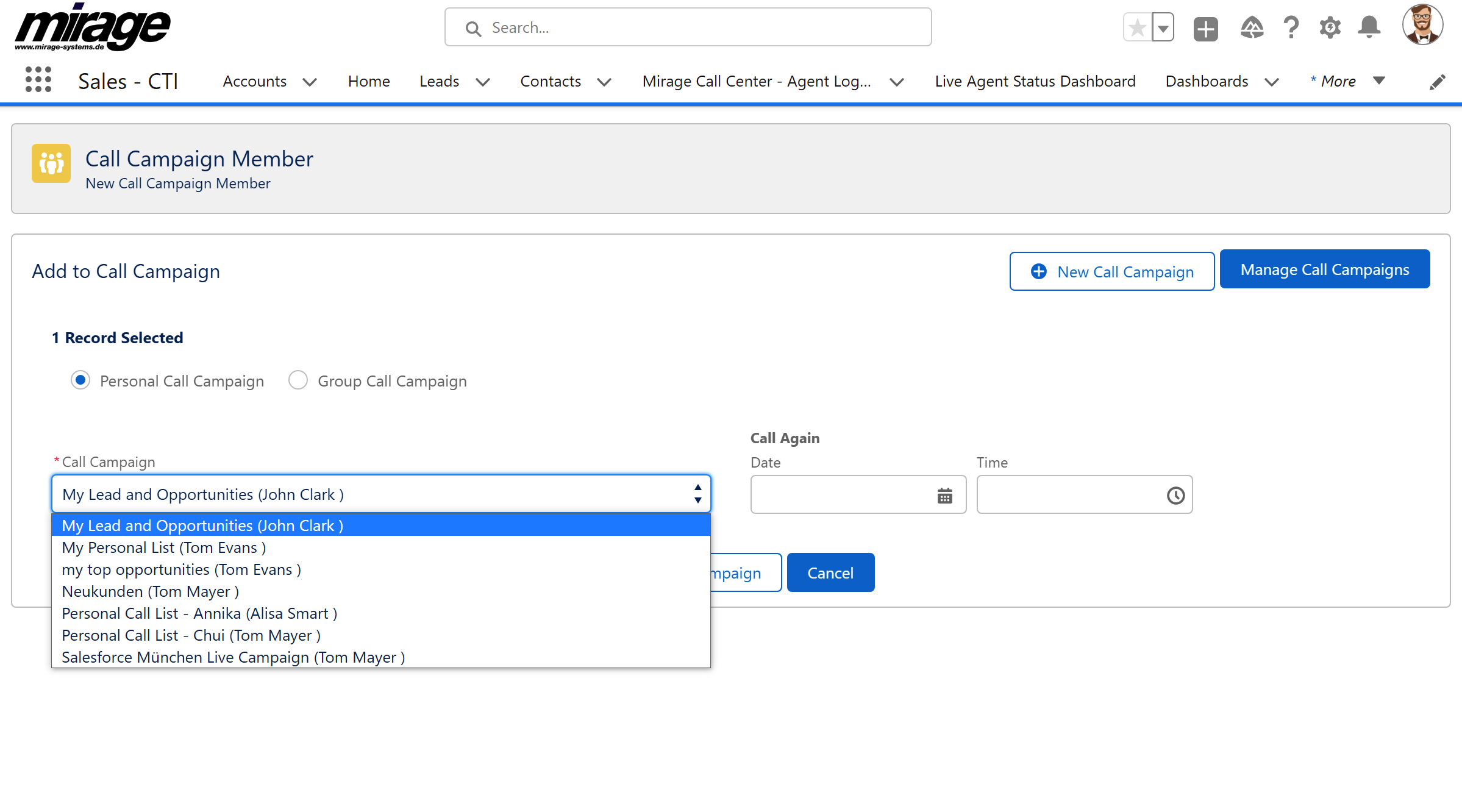This screenshot has width=1462, height=812.
Task: Expand the Dashboards tab chevron
Action: click(1272, 82)
